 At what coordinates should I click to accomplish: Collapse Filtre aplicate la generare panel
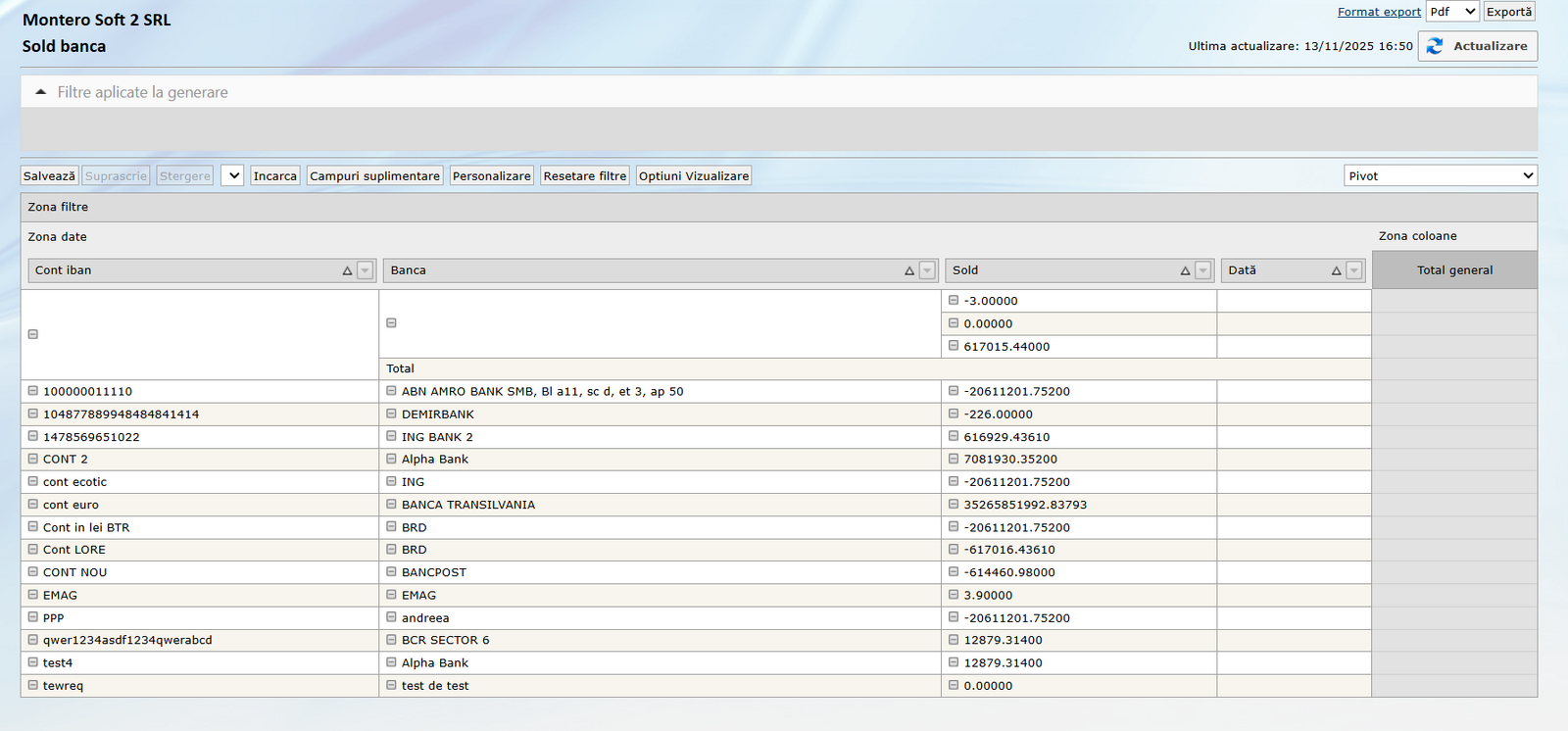41,92
